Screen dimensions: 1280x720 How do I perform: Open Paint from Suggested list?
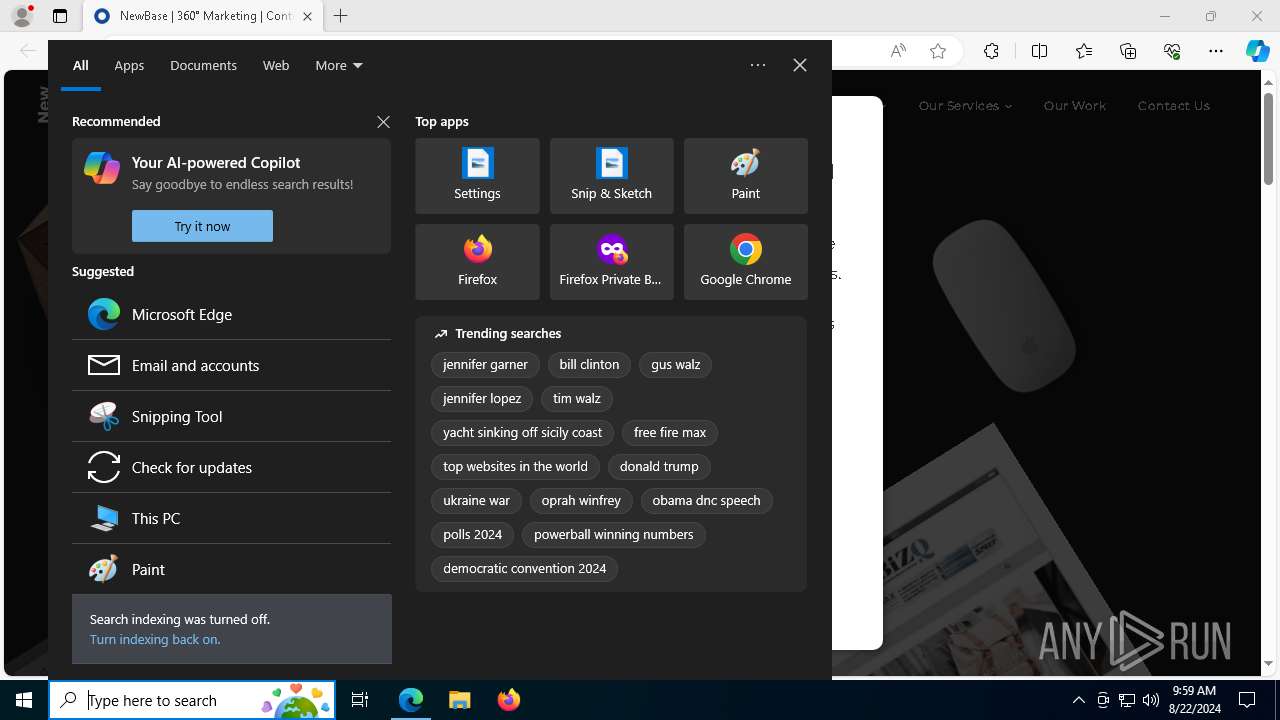pos(231,569)
